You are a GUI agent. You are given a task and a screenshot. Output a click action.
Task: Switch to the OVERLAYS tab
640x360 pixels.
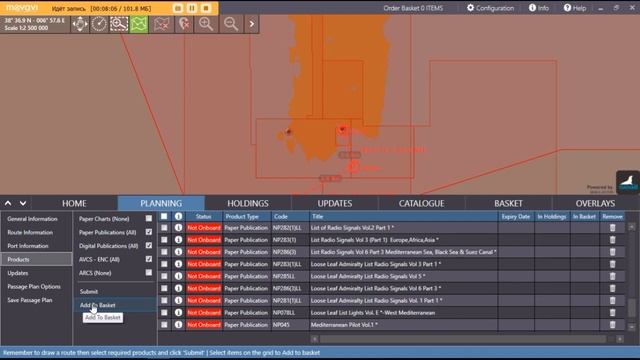tap(596, 203)
